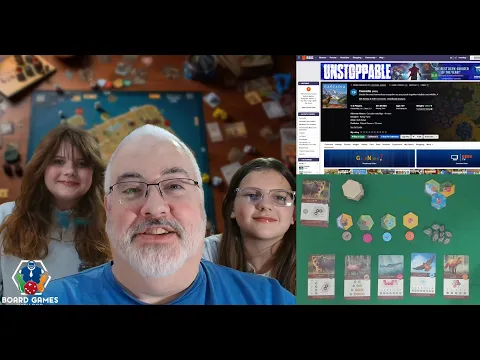Viewport: 480px width, 360px height.
Task: Expand the More tab dropdown
Action: (429, 144)
